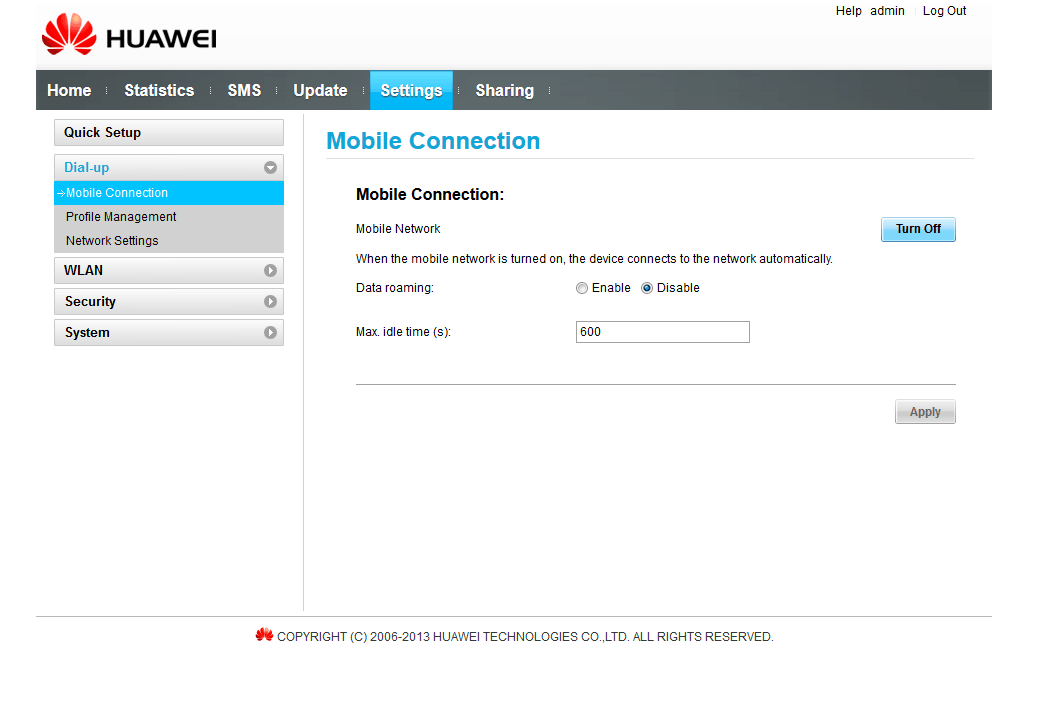This screenshot has height=725, width=1050.
Task: Click the System section label
Action: (87, 333)
